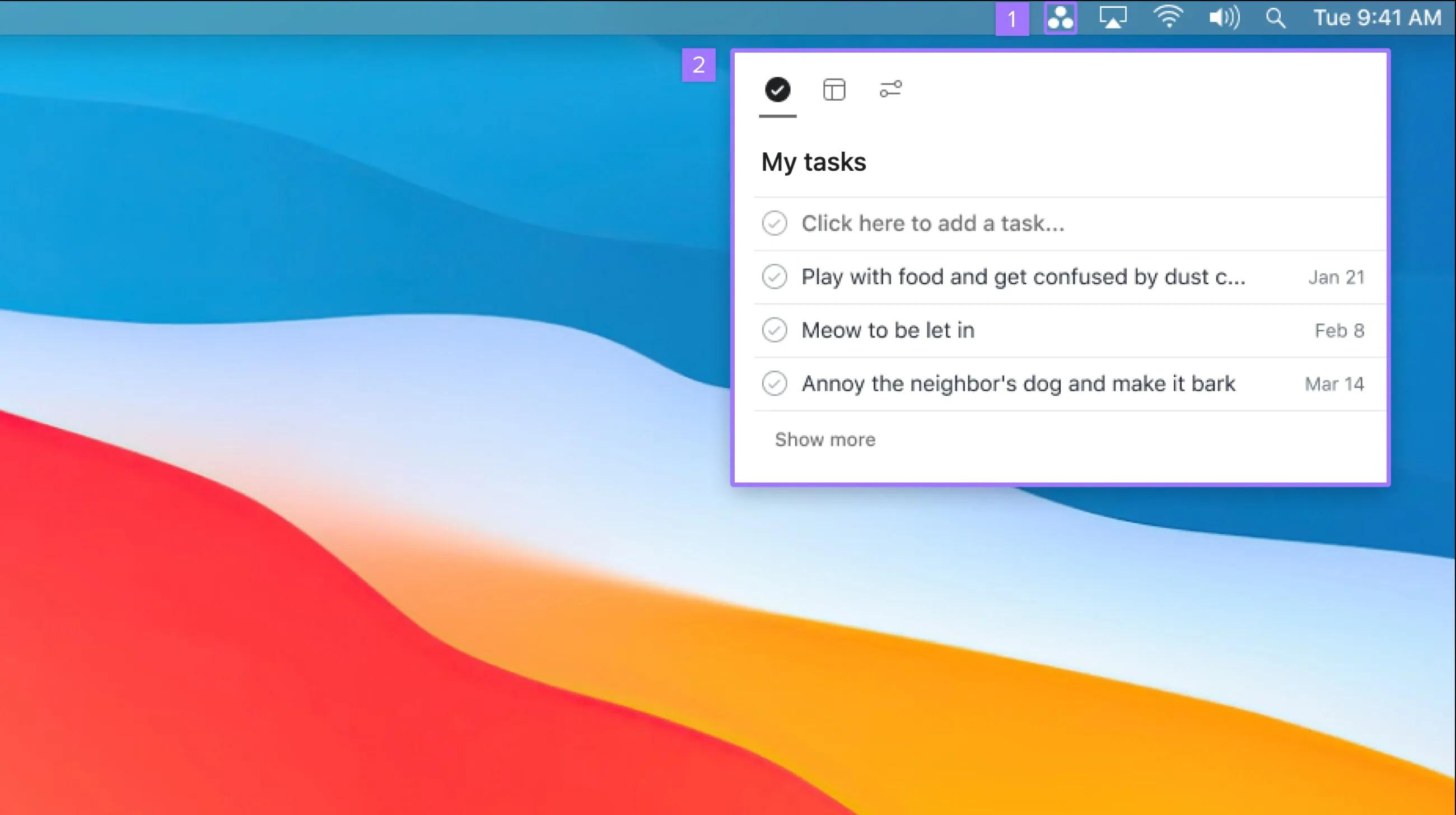Image resolution: width=1456 pixels, height=815 pixels.
Task: Mark 'Meow to be let in' complete
Action: 775,330
